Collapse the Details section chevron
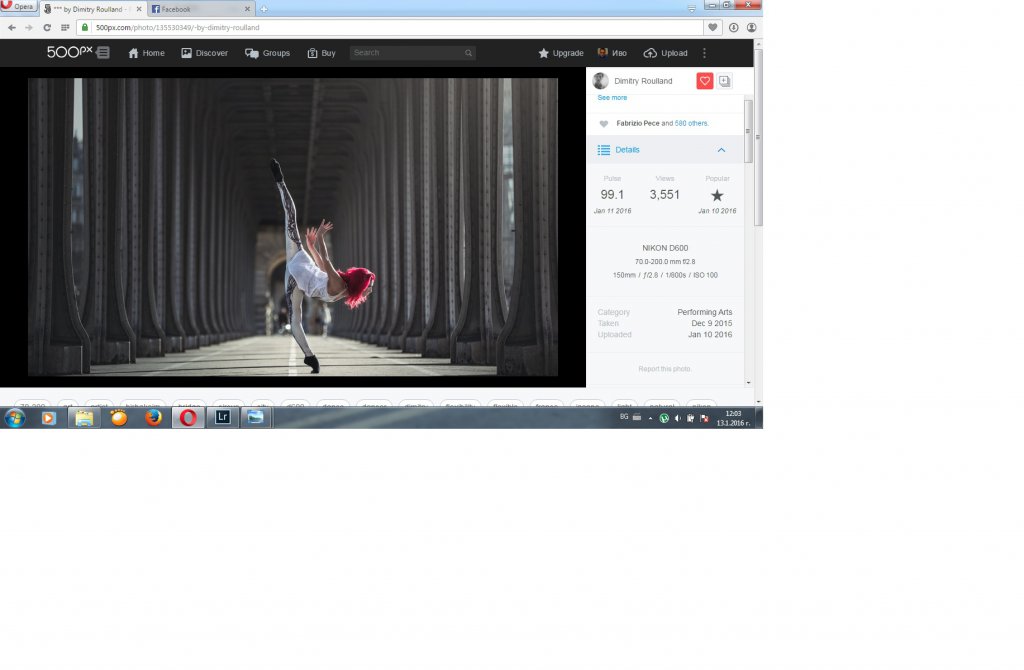1024x670 pixels. pyautogui.click(x=721, y=150)
